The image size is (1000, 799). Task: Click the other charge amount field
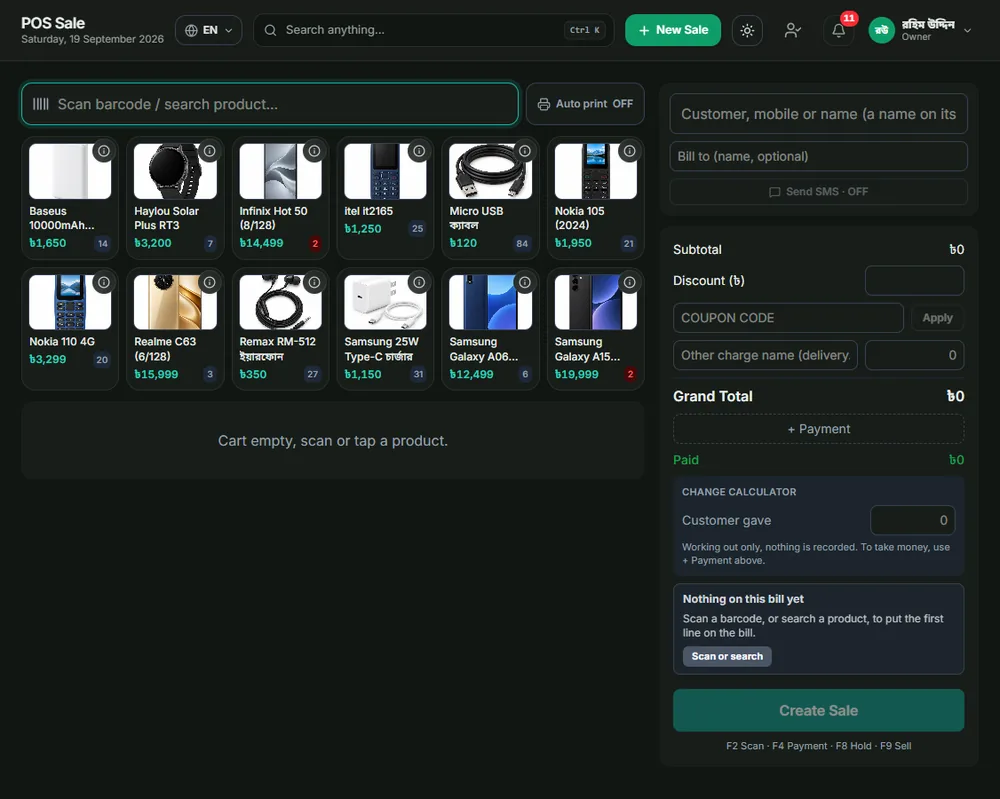tap(914, 355)
